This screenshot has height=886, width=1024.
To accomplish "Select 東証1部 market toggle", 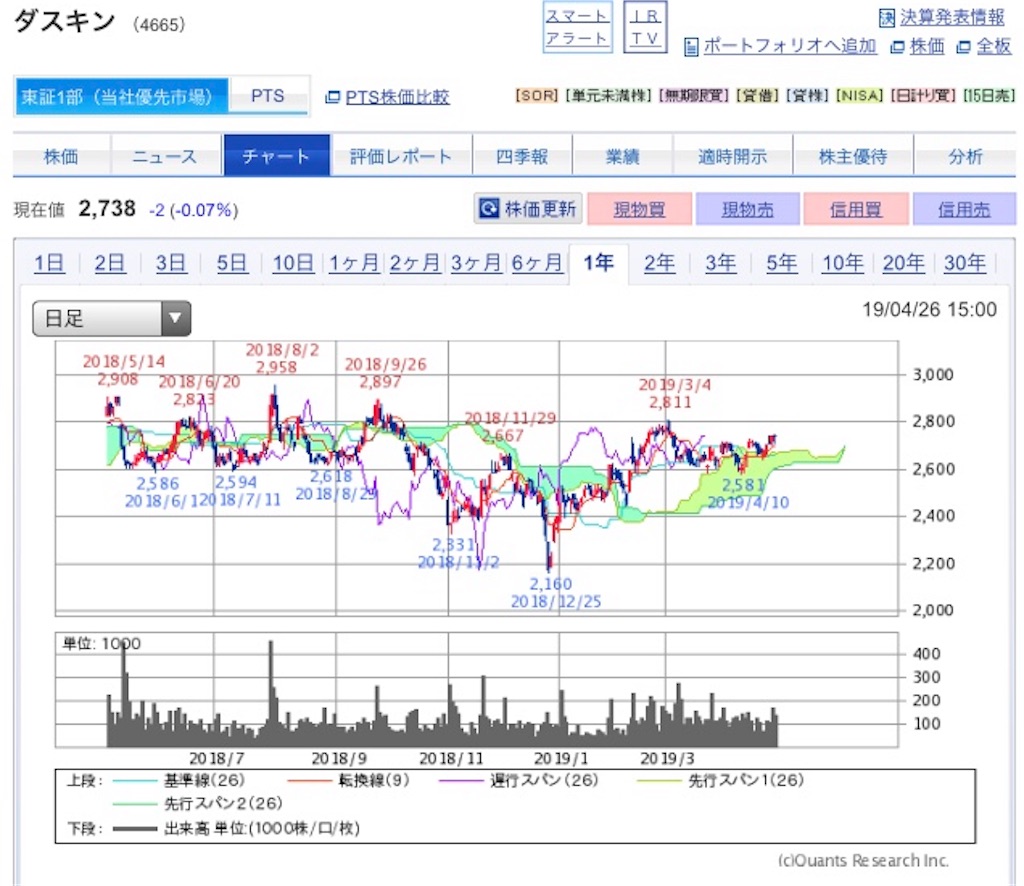I will pyautogui.click(x=121, y=97).
